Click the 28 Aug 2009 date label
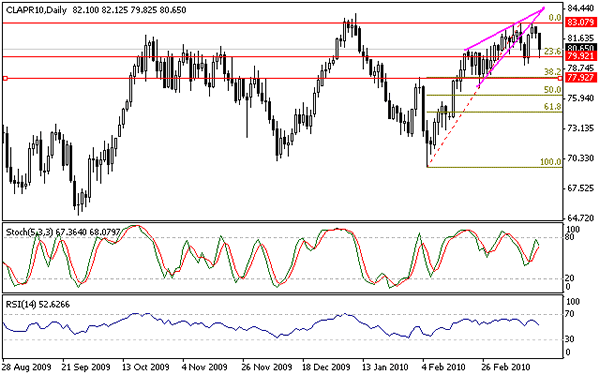The width and height of the screenshot is (600, 375). tap(27, 367)
